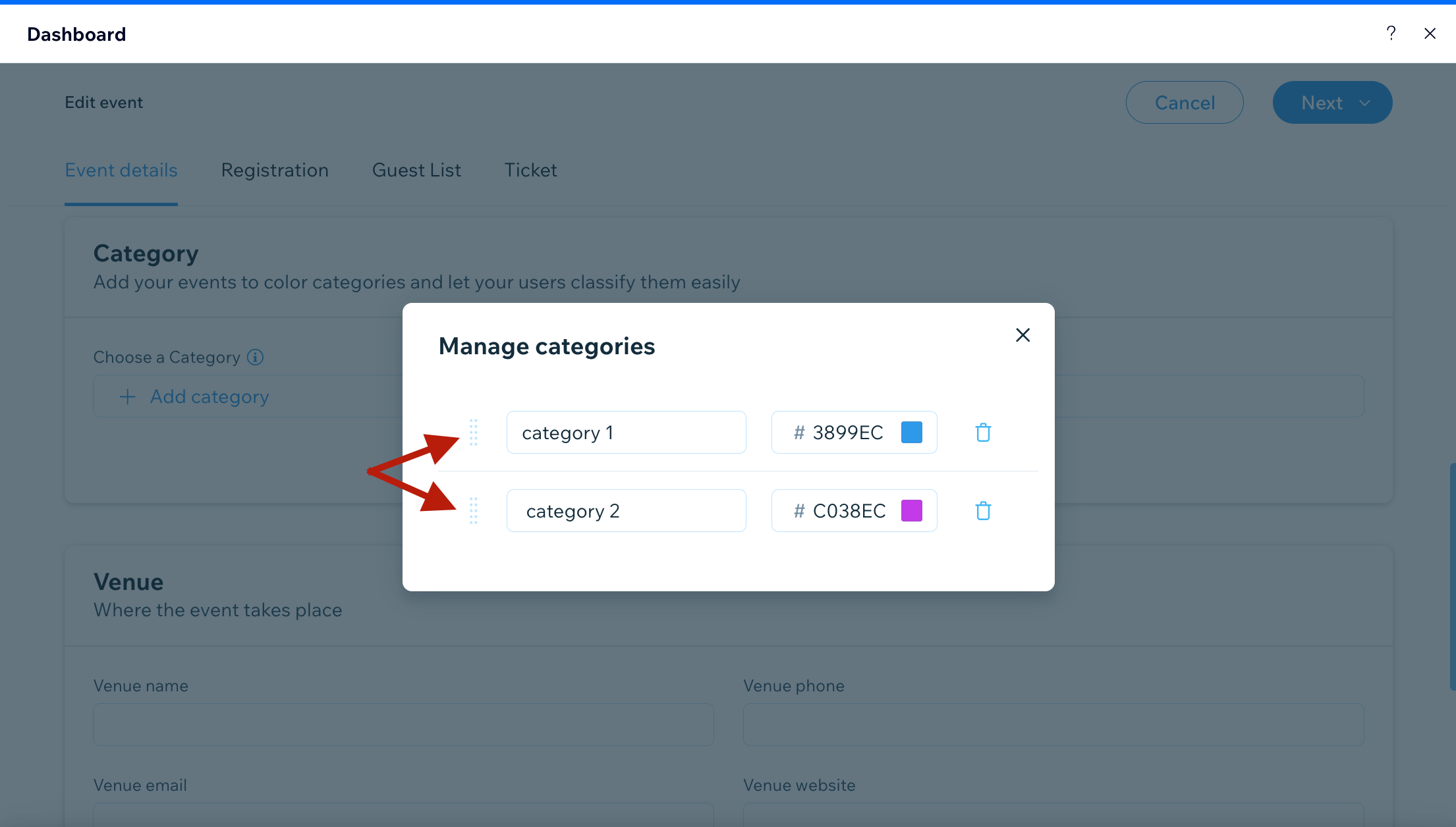Image resolution: width=1456 pixels, height=827 pixels.
Task: Open the dashboard help question mark
Action: 1391,34
